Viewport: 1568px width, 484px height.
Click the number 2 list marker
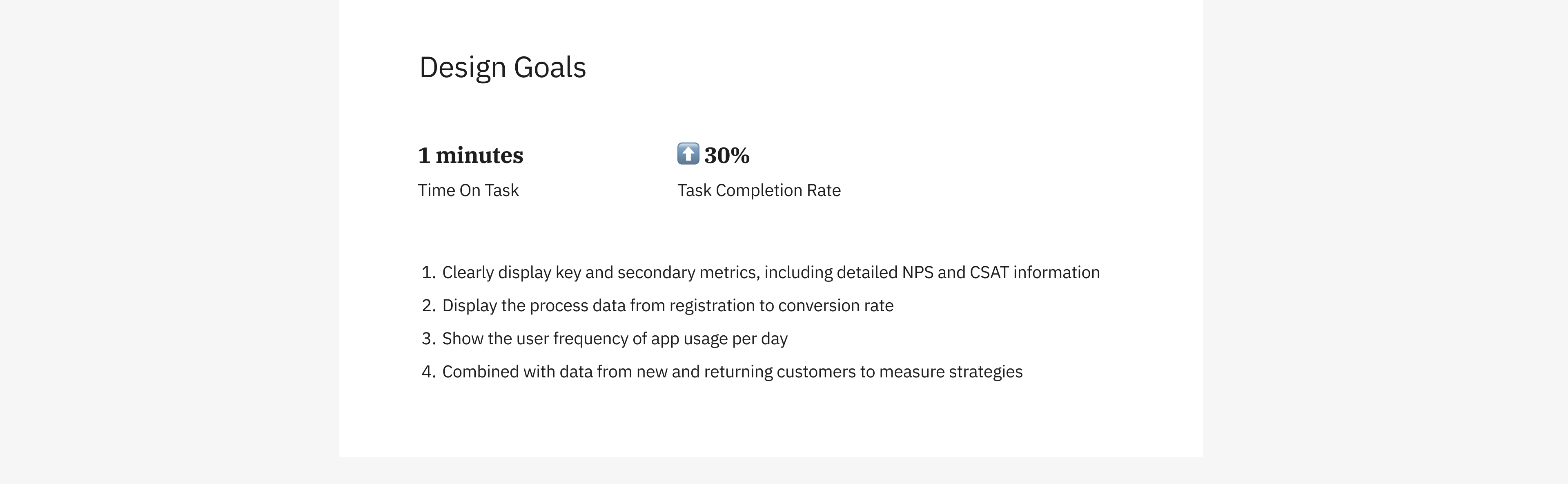[428, 306]
